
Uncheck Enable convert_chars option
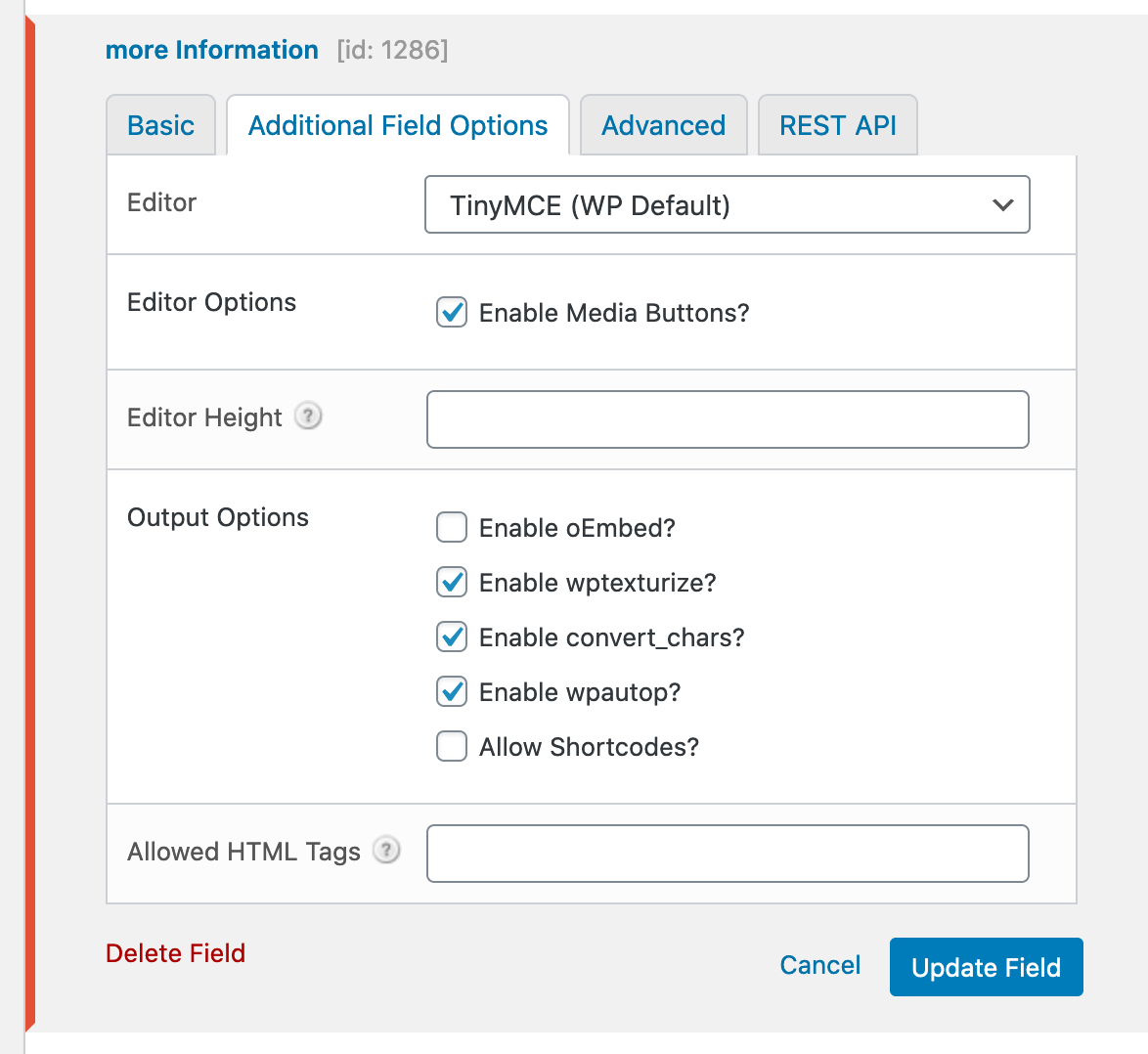pos(452,637)
